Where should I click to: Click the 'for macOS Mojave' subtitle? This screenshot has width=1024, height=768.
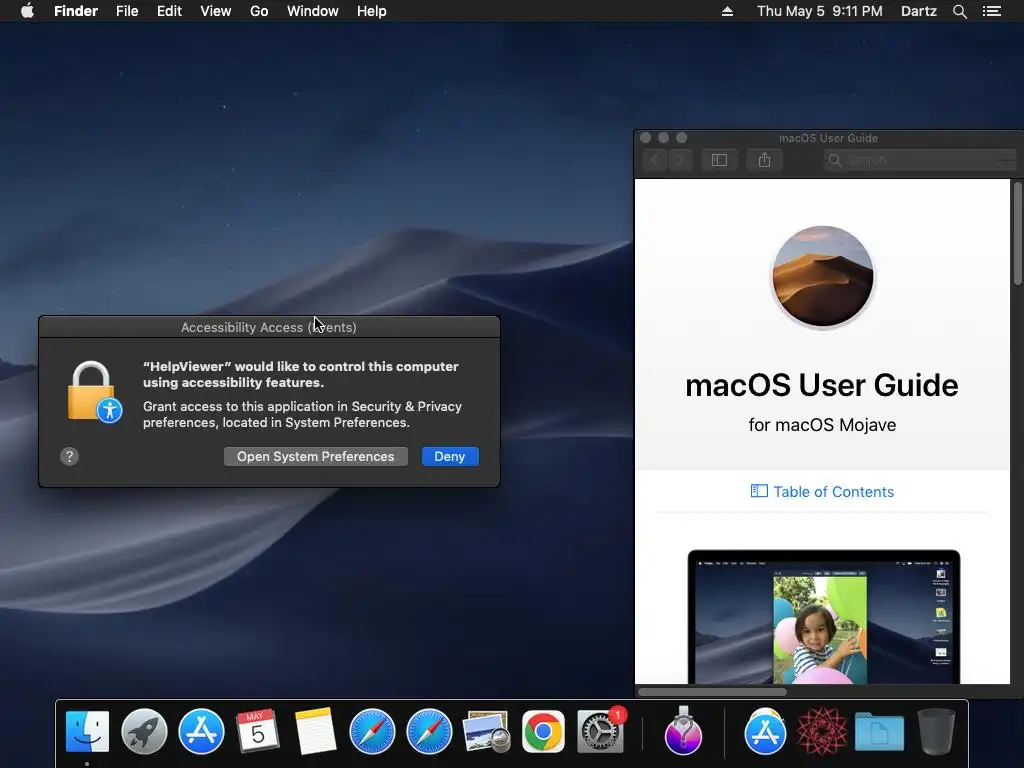click(x=822, y=425)
